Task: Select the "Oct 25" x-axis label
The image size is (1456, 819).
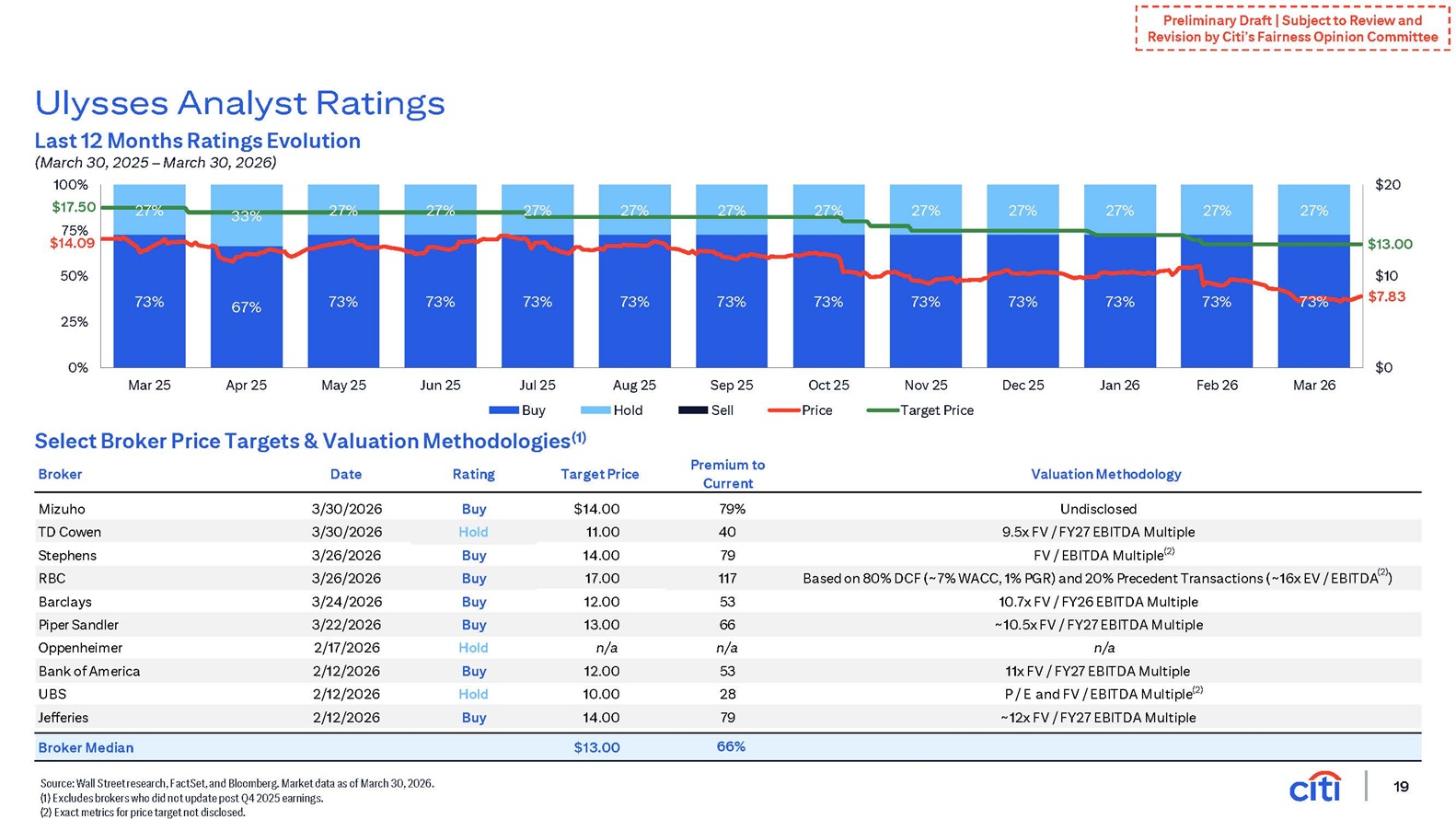Action: point(828,386)
